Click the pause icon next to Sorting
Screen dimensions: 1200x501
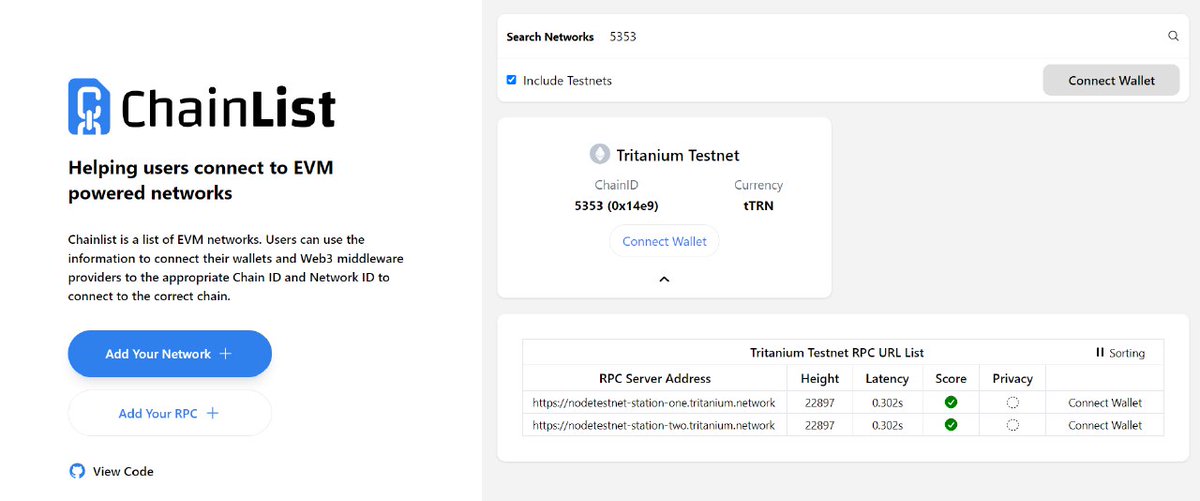tap(1100, 353)
